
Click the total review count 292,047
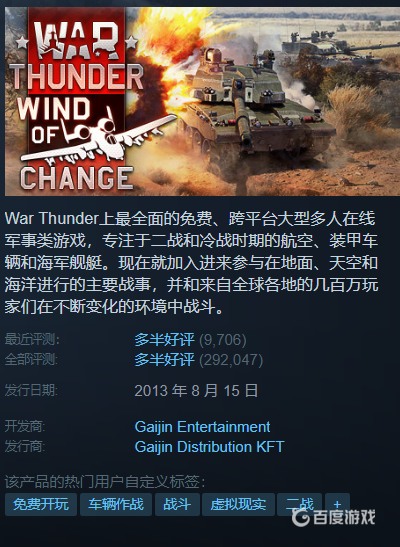(x=231, y=360)
